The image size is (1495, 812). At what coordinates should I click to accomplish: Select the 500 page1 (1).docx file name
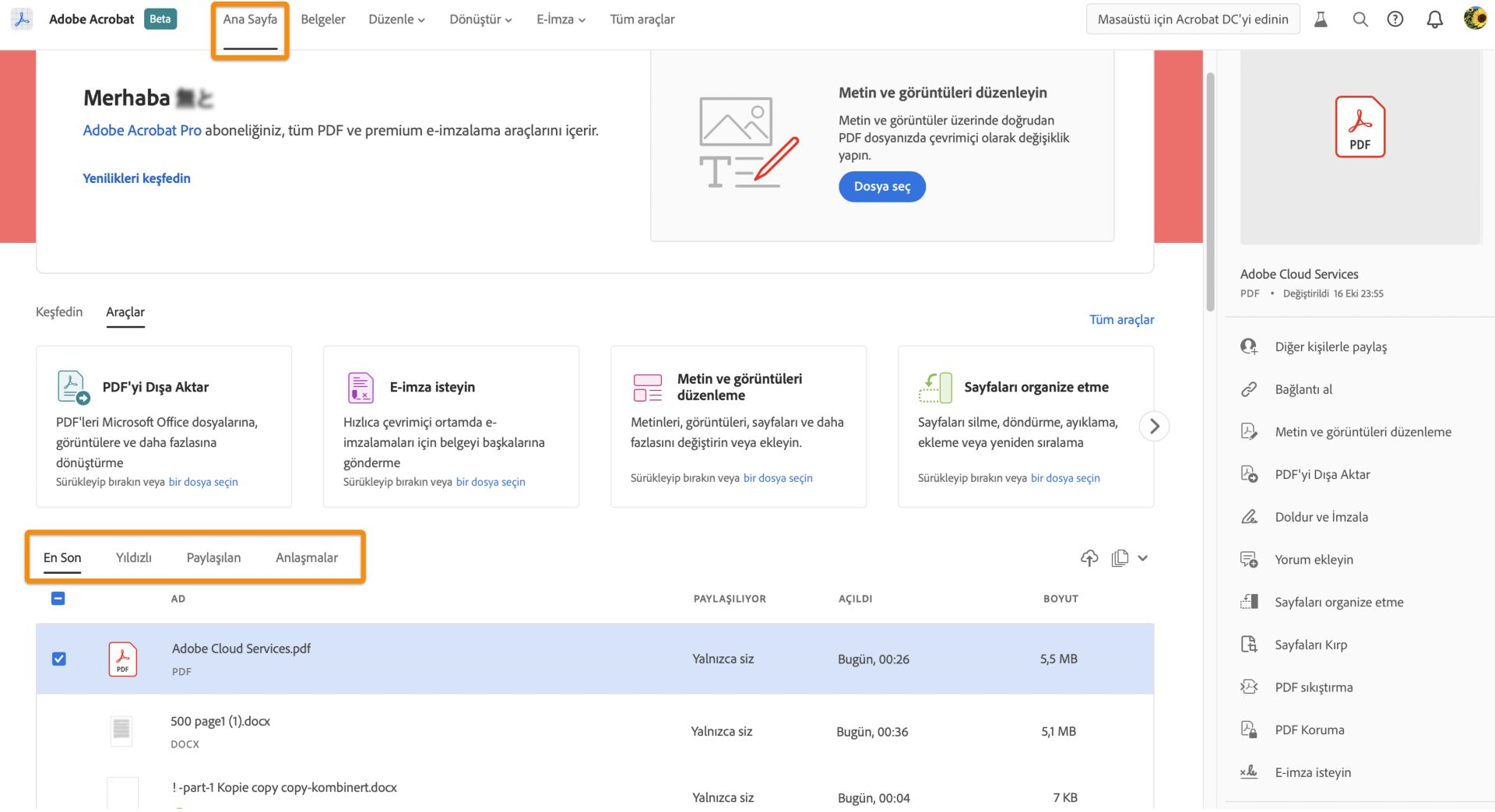click(x=220, y=722)
